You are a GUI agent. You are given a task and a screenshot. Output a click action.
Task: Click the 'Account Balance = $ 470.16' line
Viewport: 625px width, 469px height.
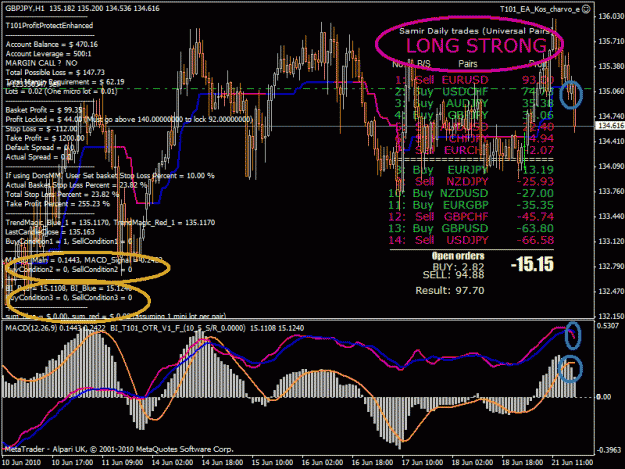(52, 44)
